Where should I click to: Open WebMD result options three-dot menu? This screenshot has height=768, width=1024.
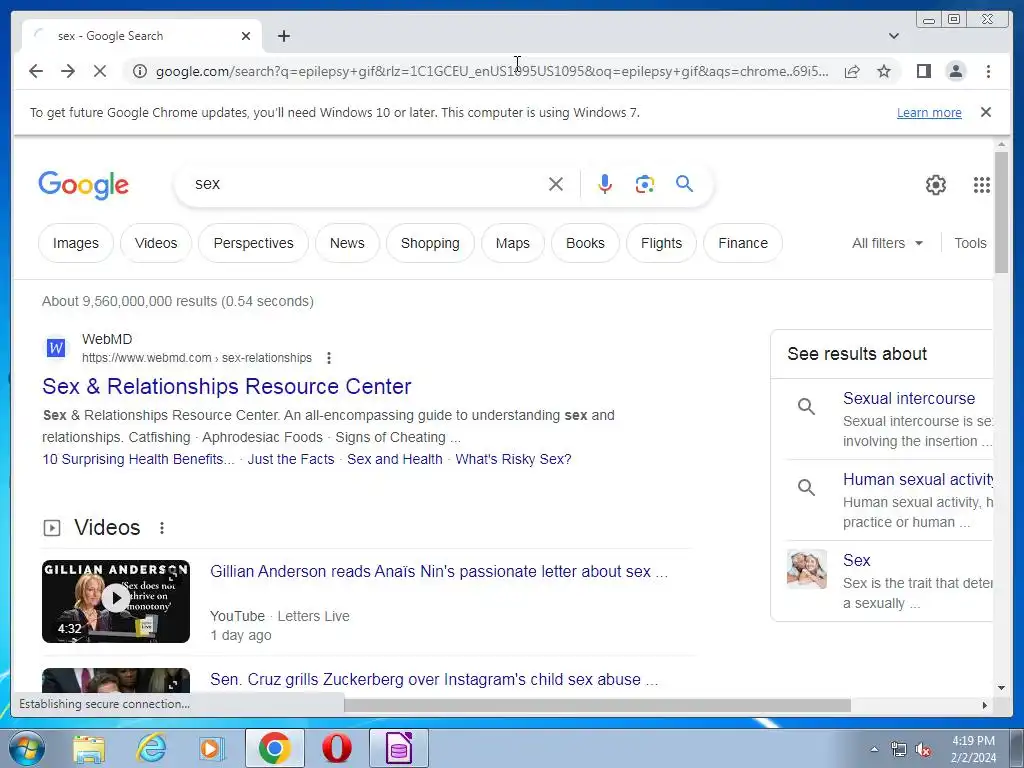coord(328,358)
